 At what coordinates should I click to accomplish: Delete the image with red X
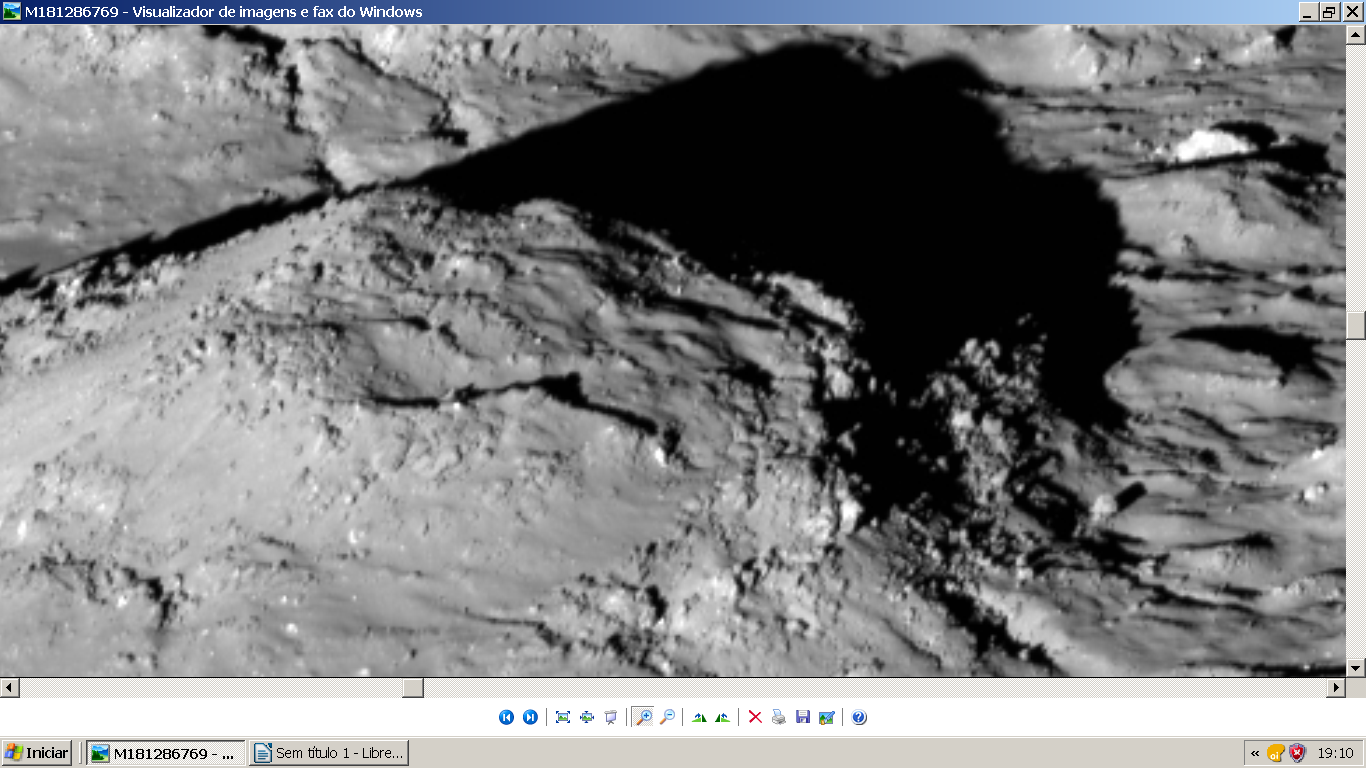click(x=755, y=717)
